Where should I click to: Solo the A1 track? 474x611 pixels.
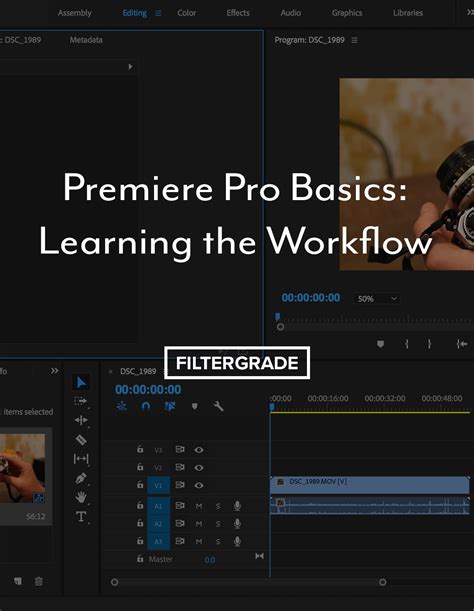[x=218, y=506]
